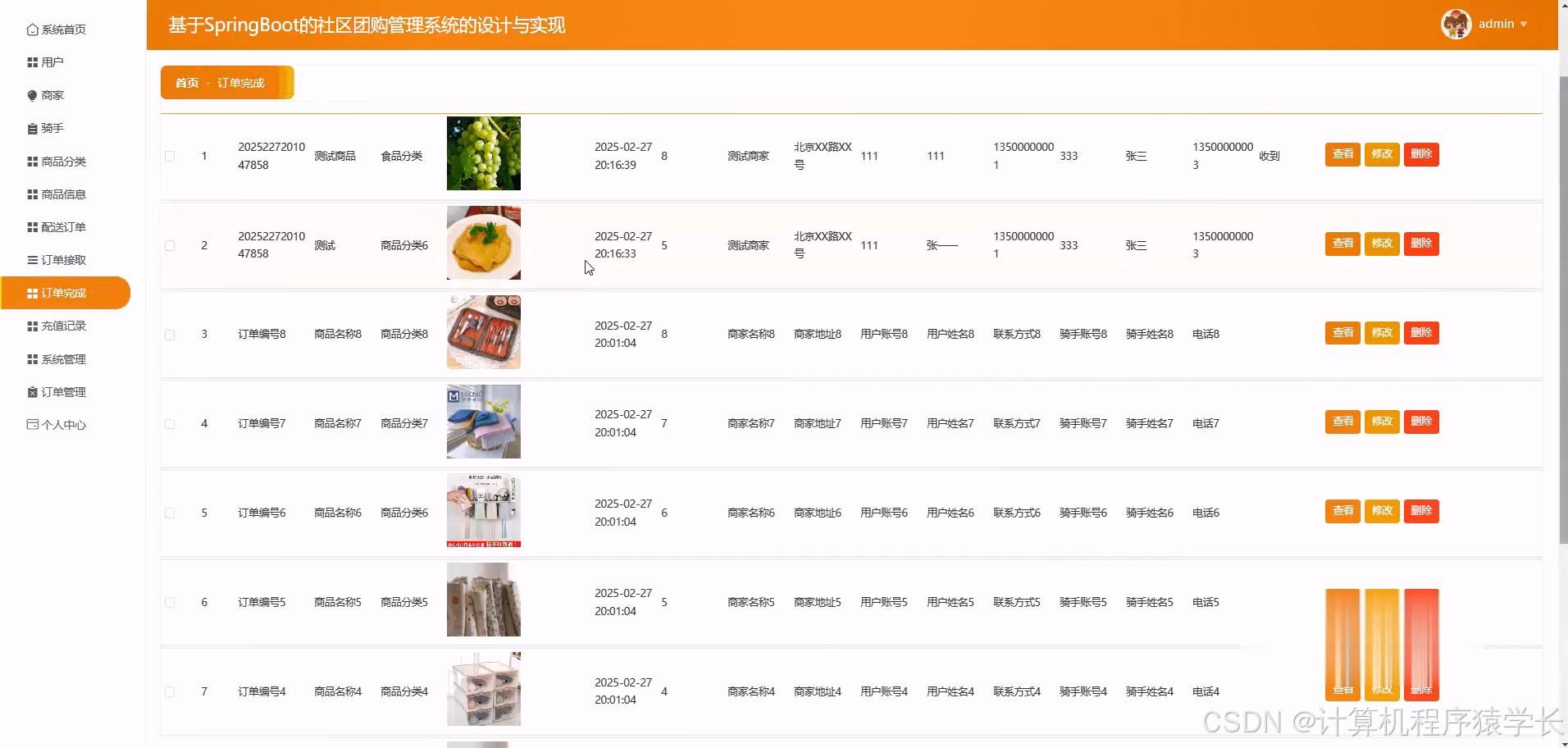1568x748 pixels.
Task: Click the home icon beside 系统首页
Action: [x=32, y=30]
